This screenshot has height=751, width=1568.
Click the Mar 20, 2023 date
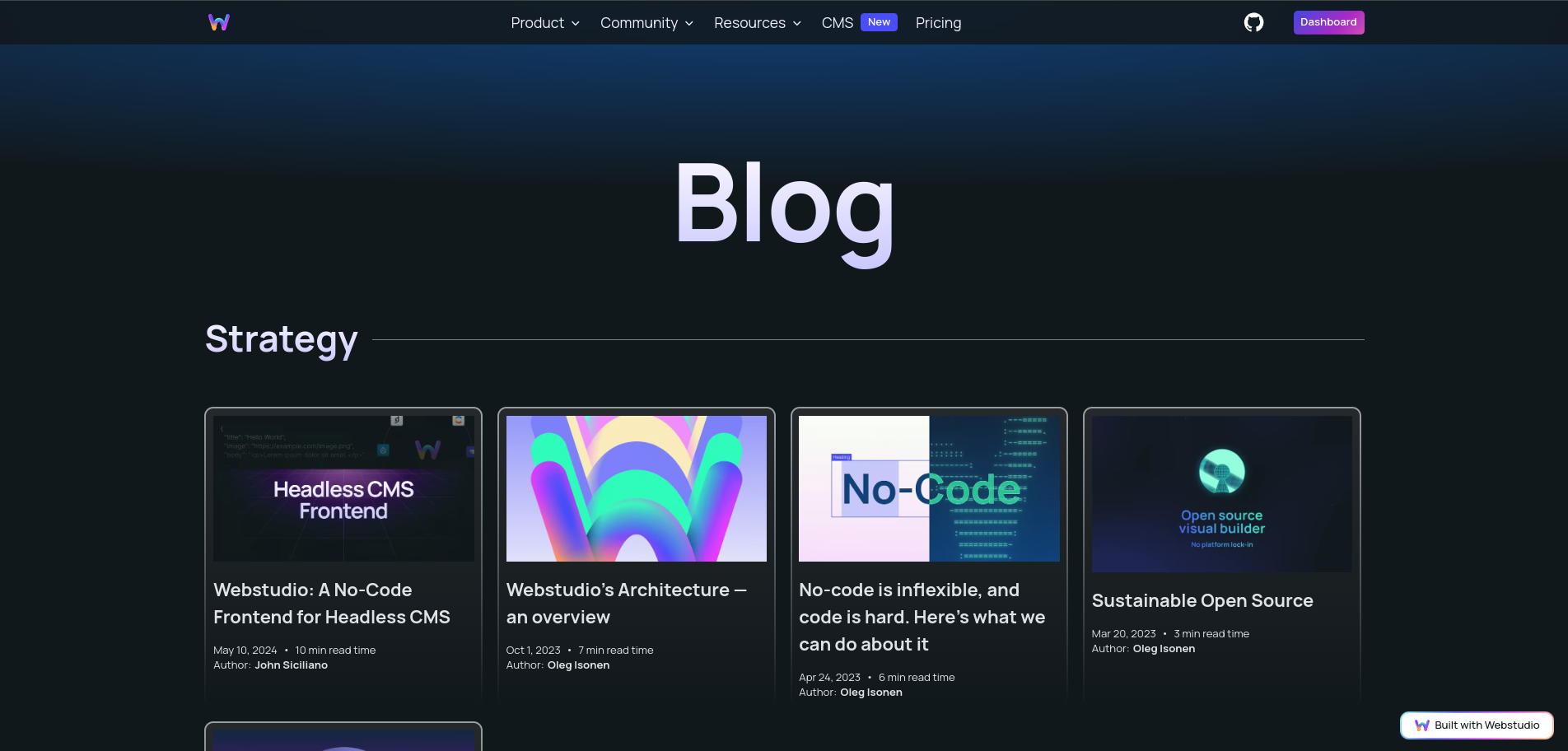point(1124,634)
